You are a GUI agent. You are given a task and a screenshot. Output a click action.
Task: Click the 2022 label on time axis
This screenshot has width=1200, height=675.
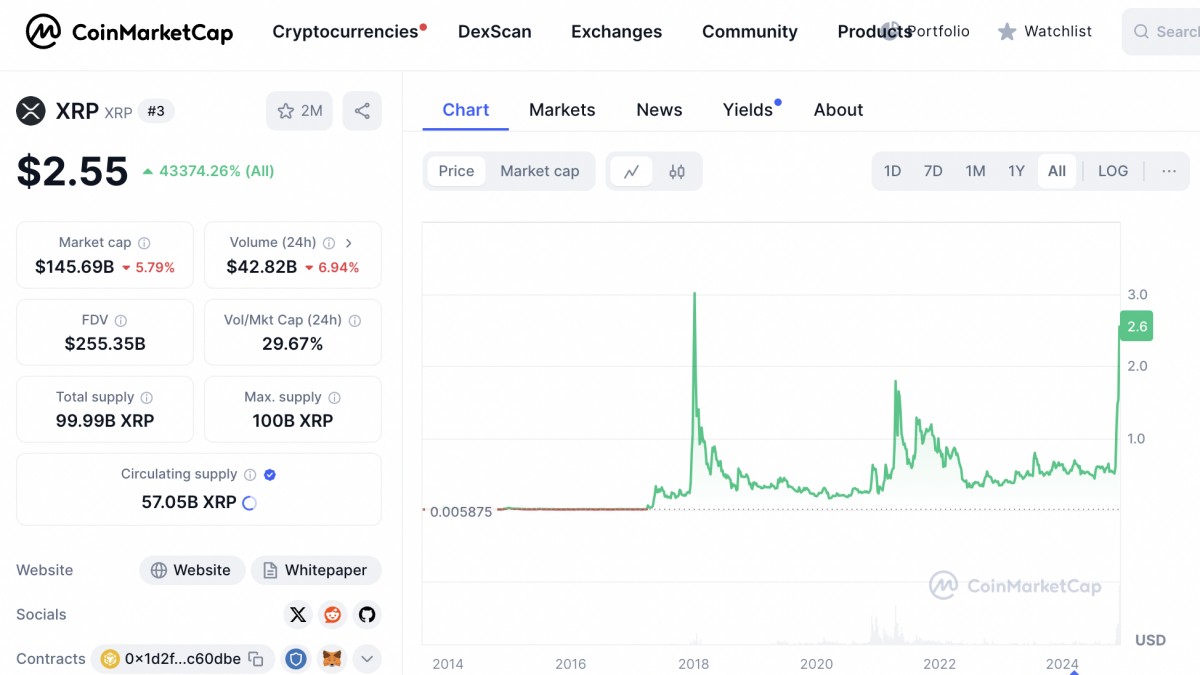tap(940, 664)
